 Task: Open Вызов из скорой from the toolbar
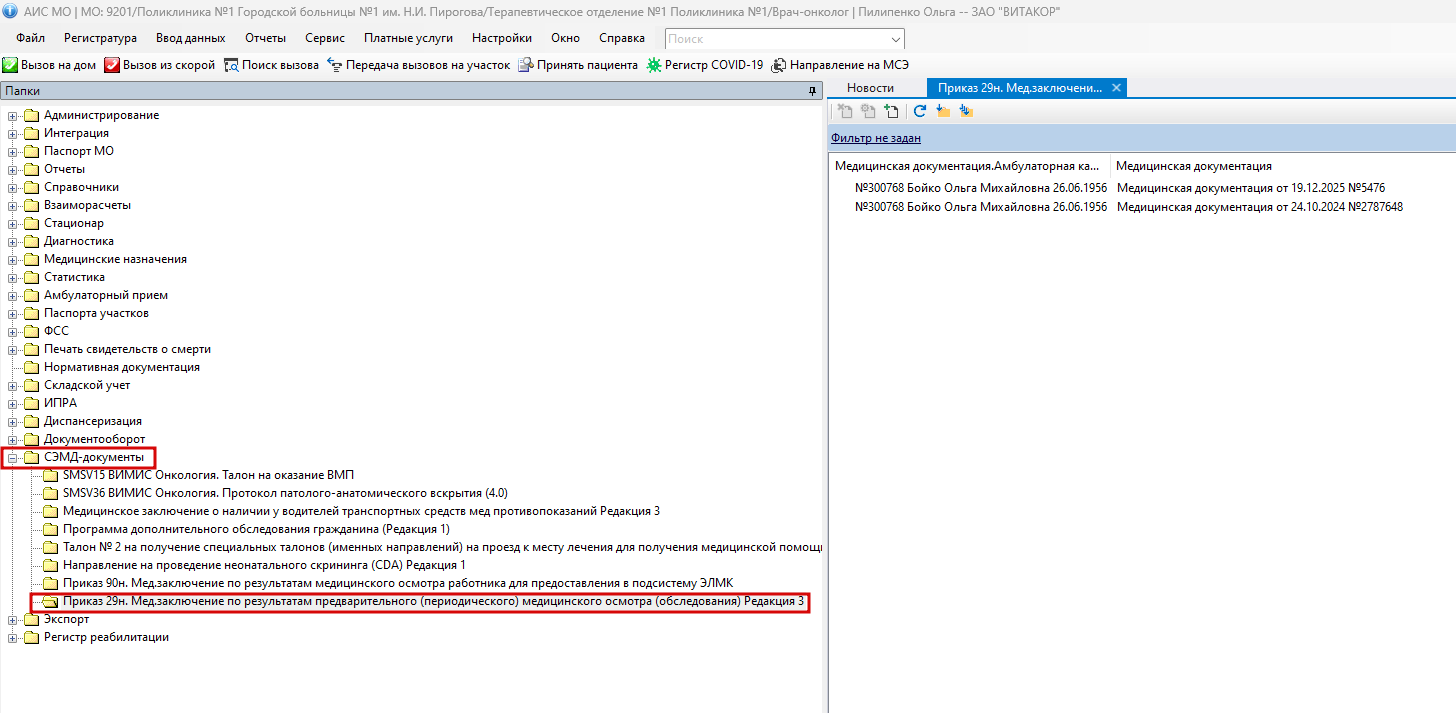(160, 65)
